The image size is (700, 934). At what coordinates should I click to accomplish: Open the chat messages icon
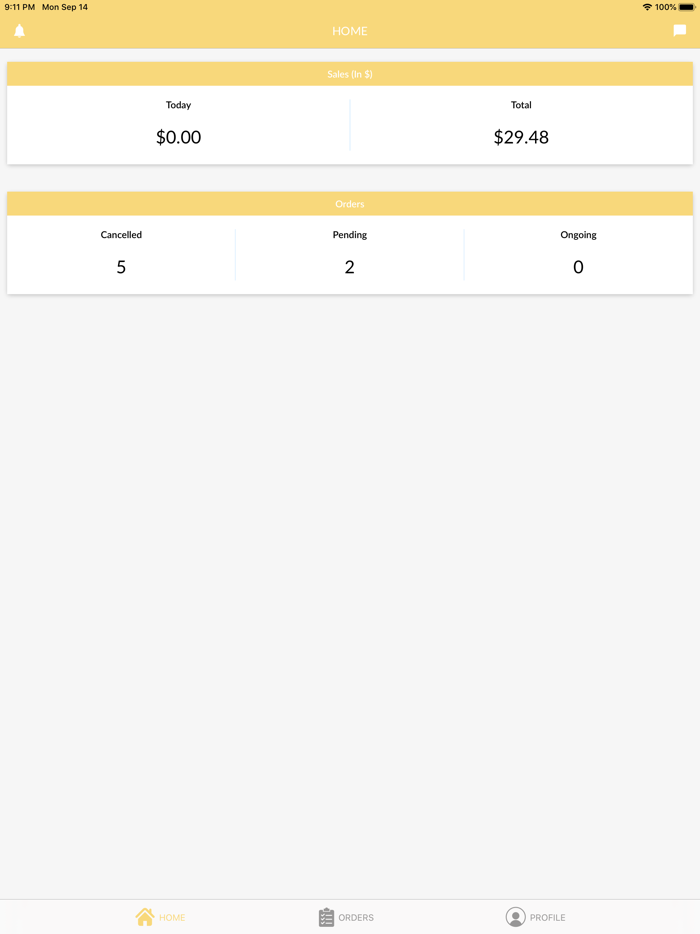pyautogui.click(x=680, y=31)
